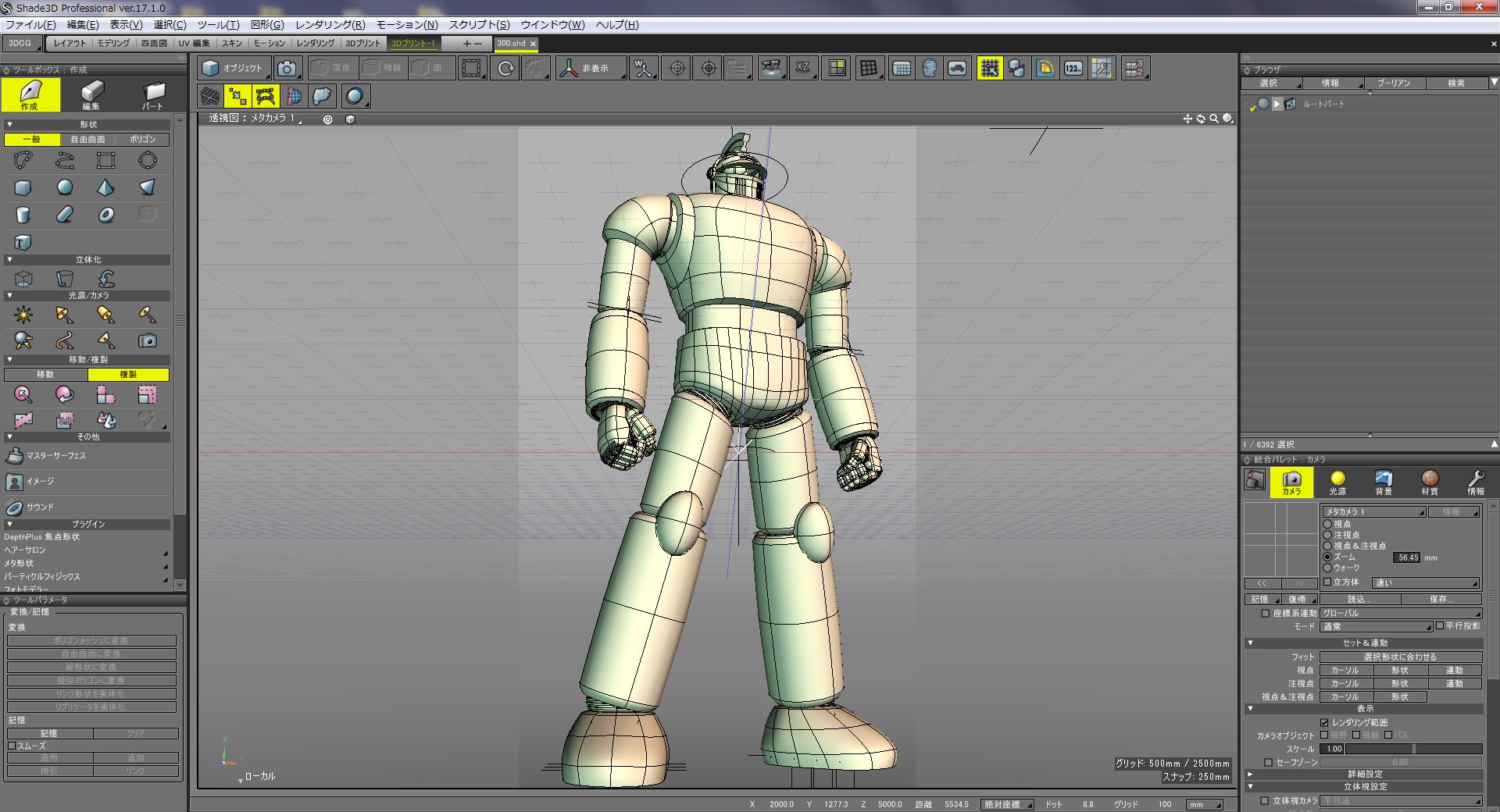Open the モード 通常 dropdown

[x=1376, y=626]
